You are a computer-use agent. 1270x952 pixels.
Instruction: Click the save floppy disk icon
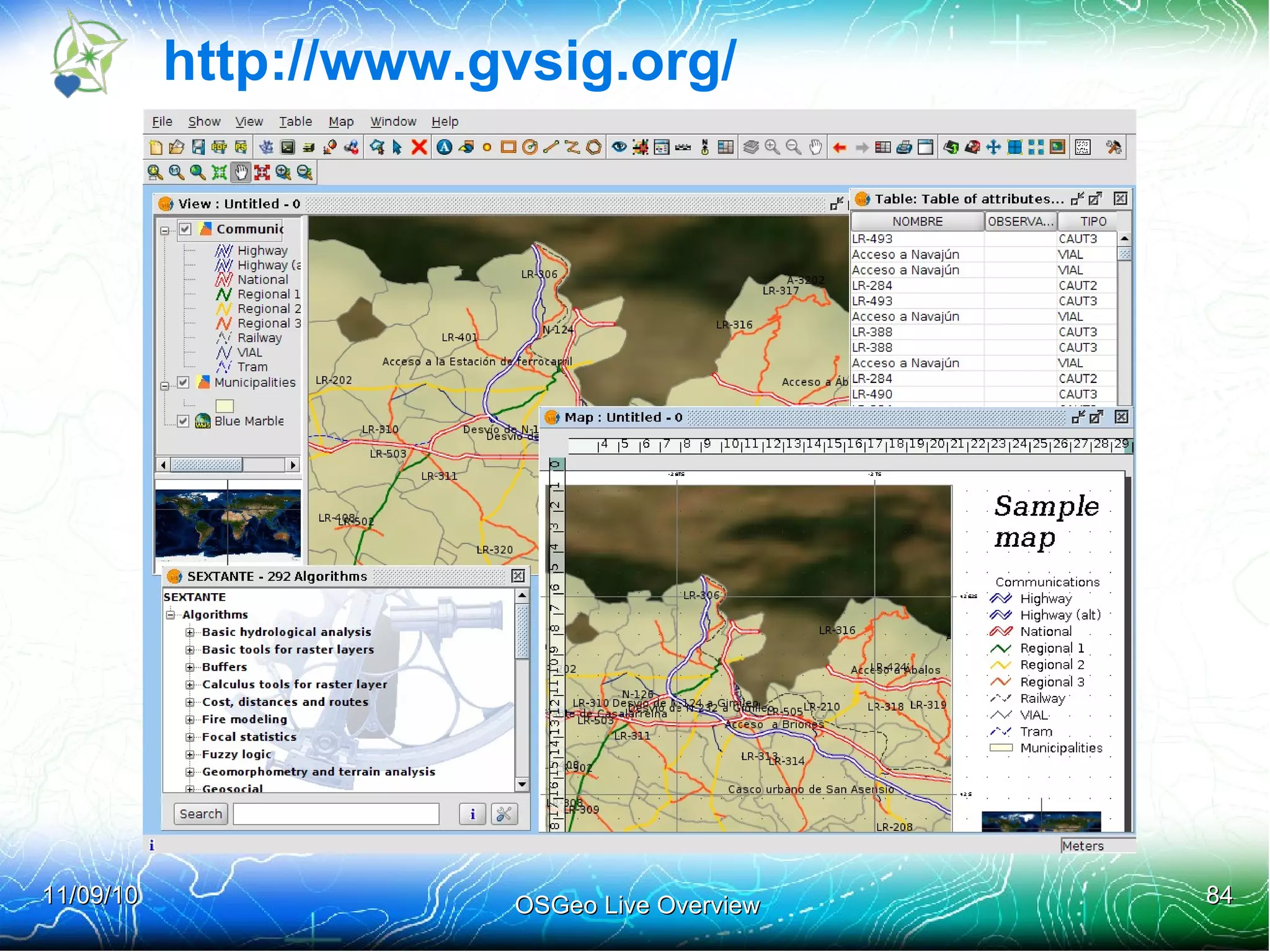coord(198,148)
